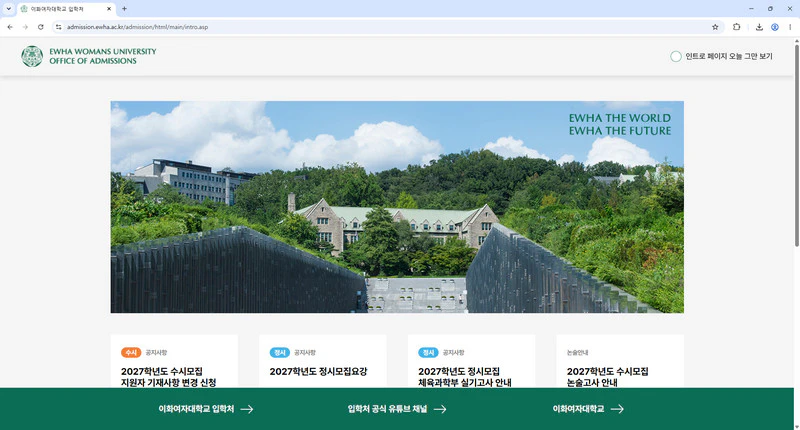The image size is (800, 430).
Task: Open a new tab with the plus button
Action: point(124,9)
